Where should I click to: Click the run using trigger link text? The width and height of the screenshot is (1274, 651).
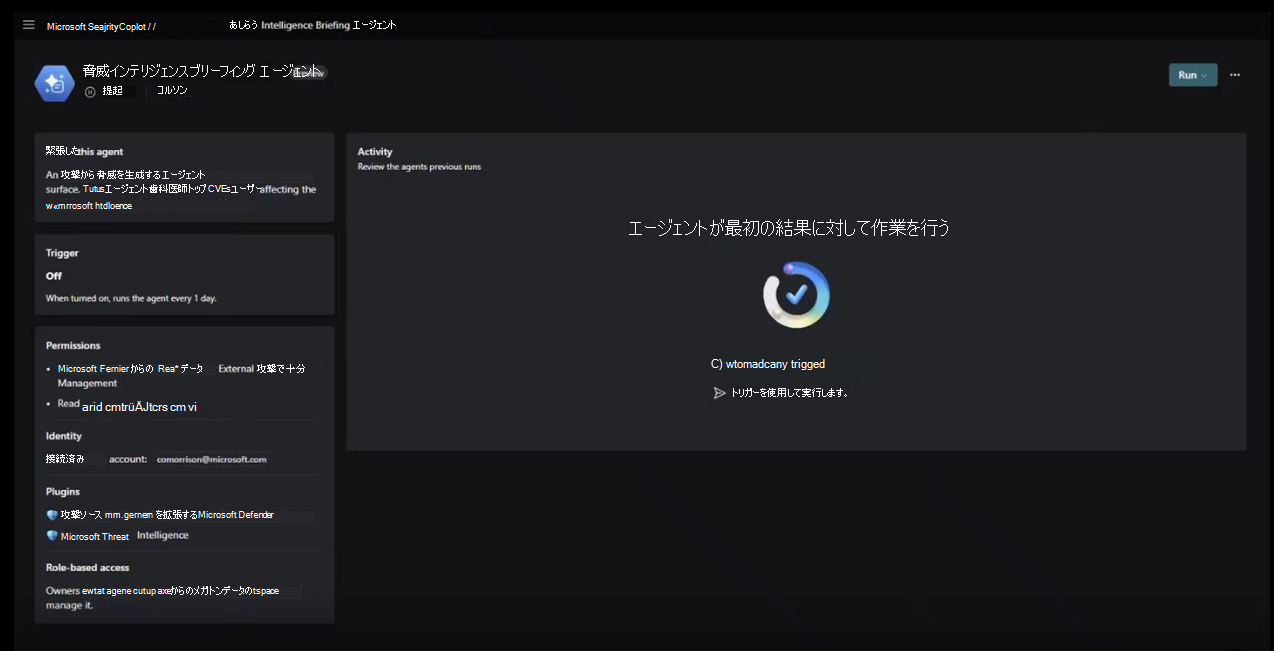tap(789, 393)
